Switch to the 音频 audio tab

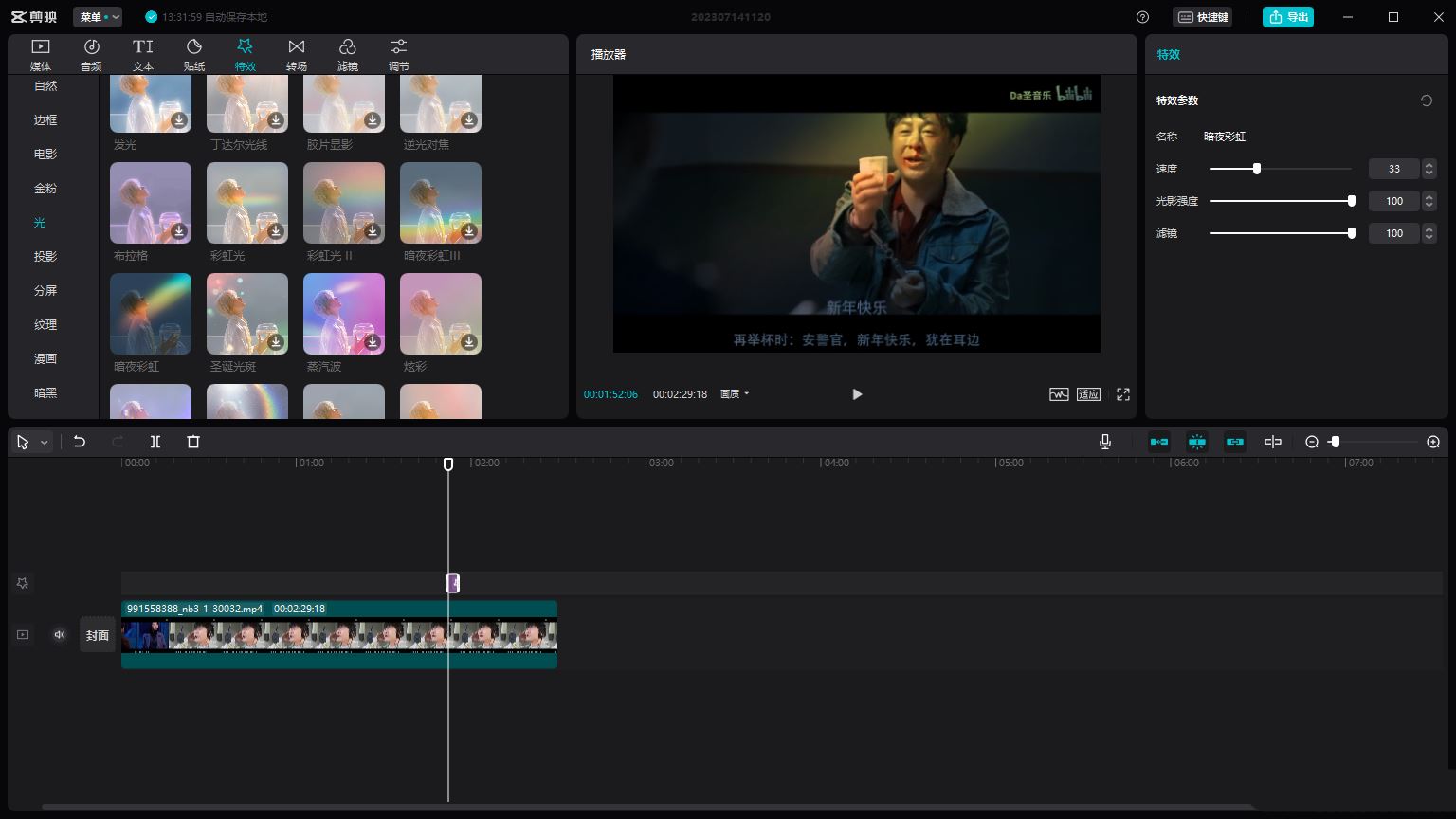coord(91,55)
